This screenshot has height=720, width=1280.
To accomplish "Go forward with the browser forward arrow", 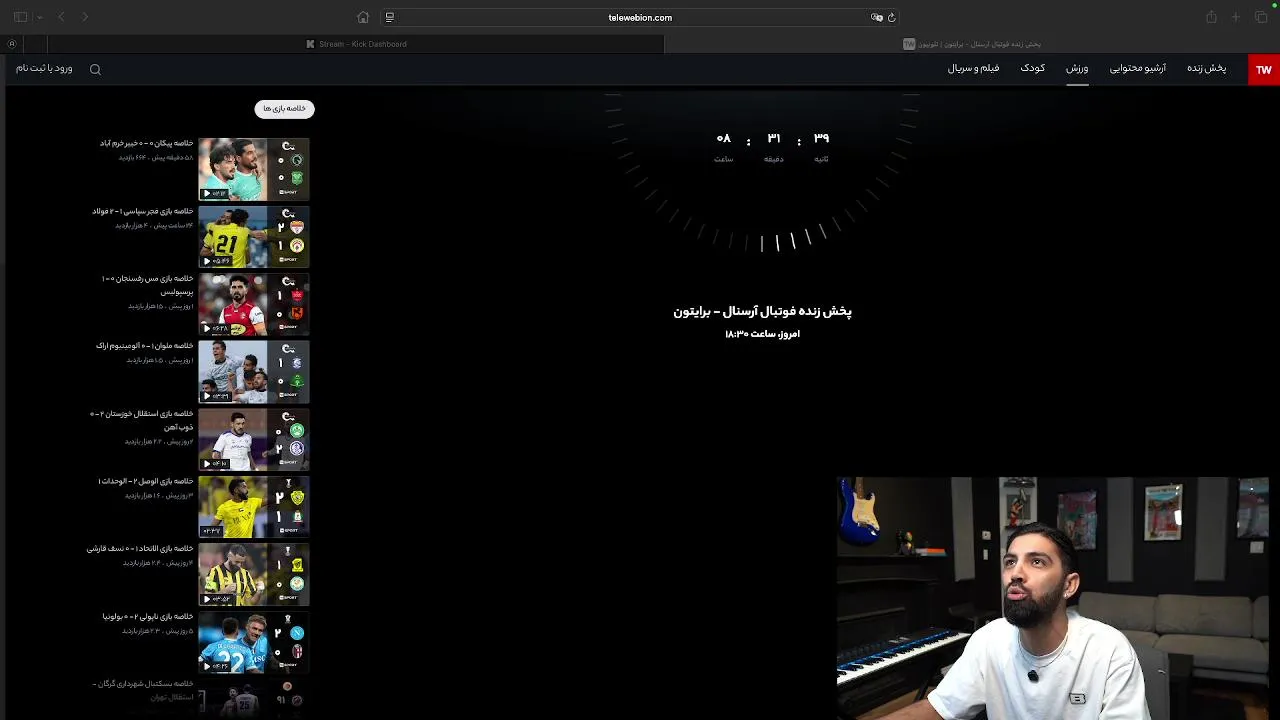I will pyautogui.click(x=85, y=17).
